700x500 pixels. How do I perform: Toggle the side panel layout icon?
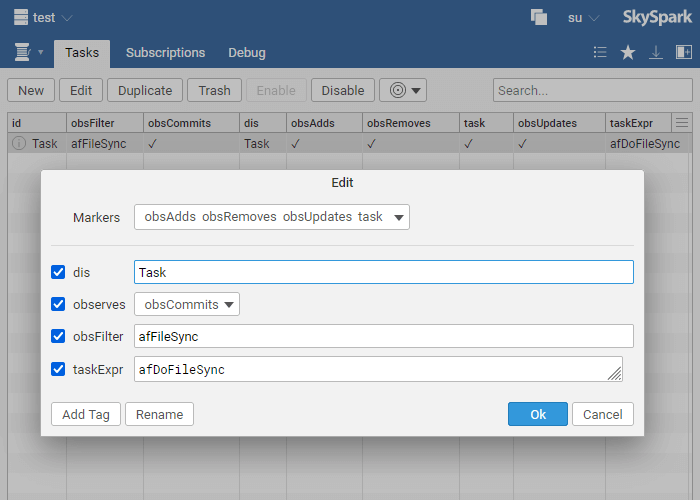(683, 53)
